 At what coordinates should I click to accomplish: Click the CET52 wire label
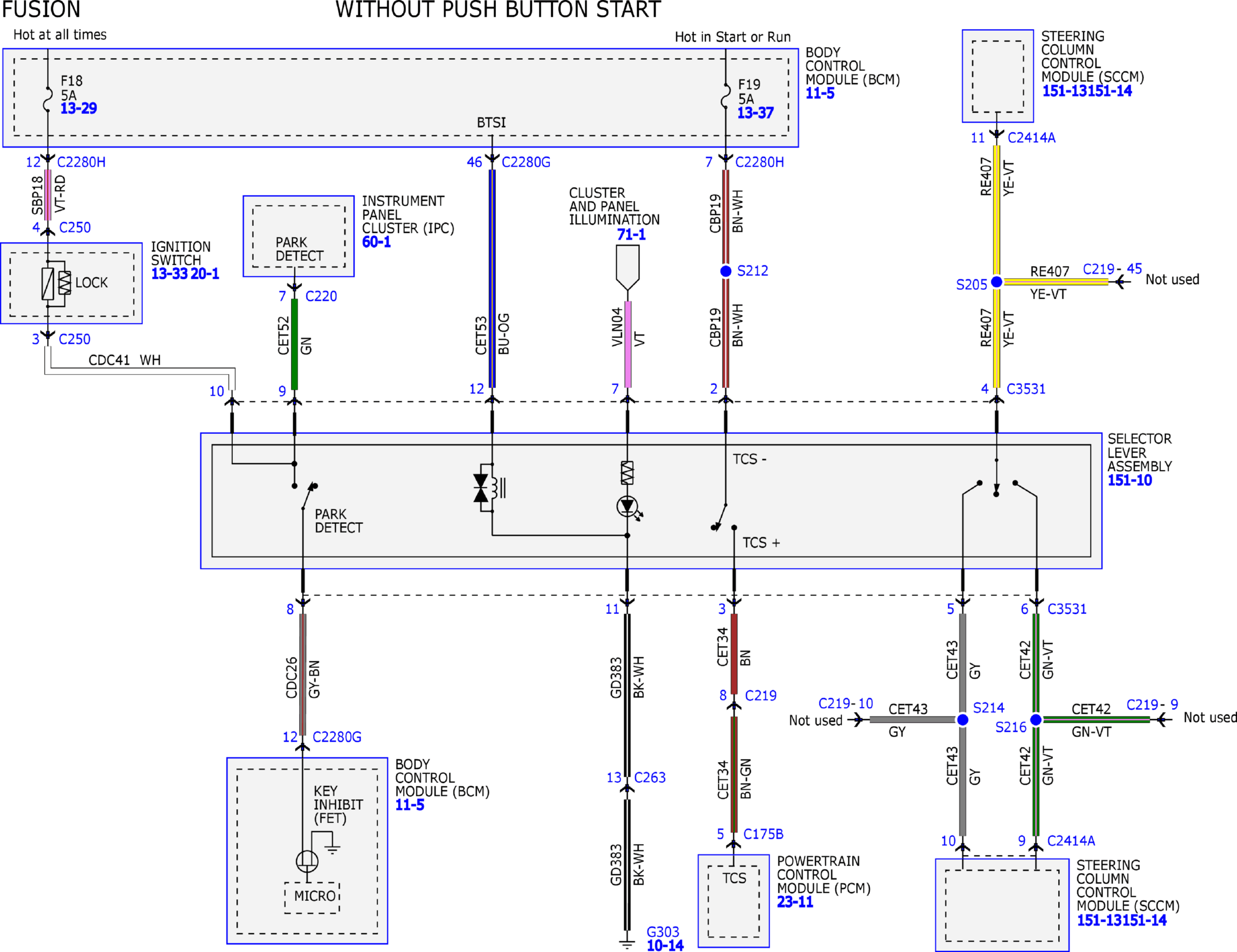point(283,335)
